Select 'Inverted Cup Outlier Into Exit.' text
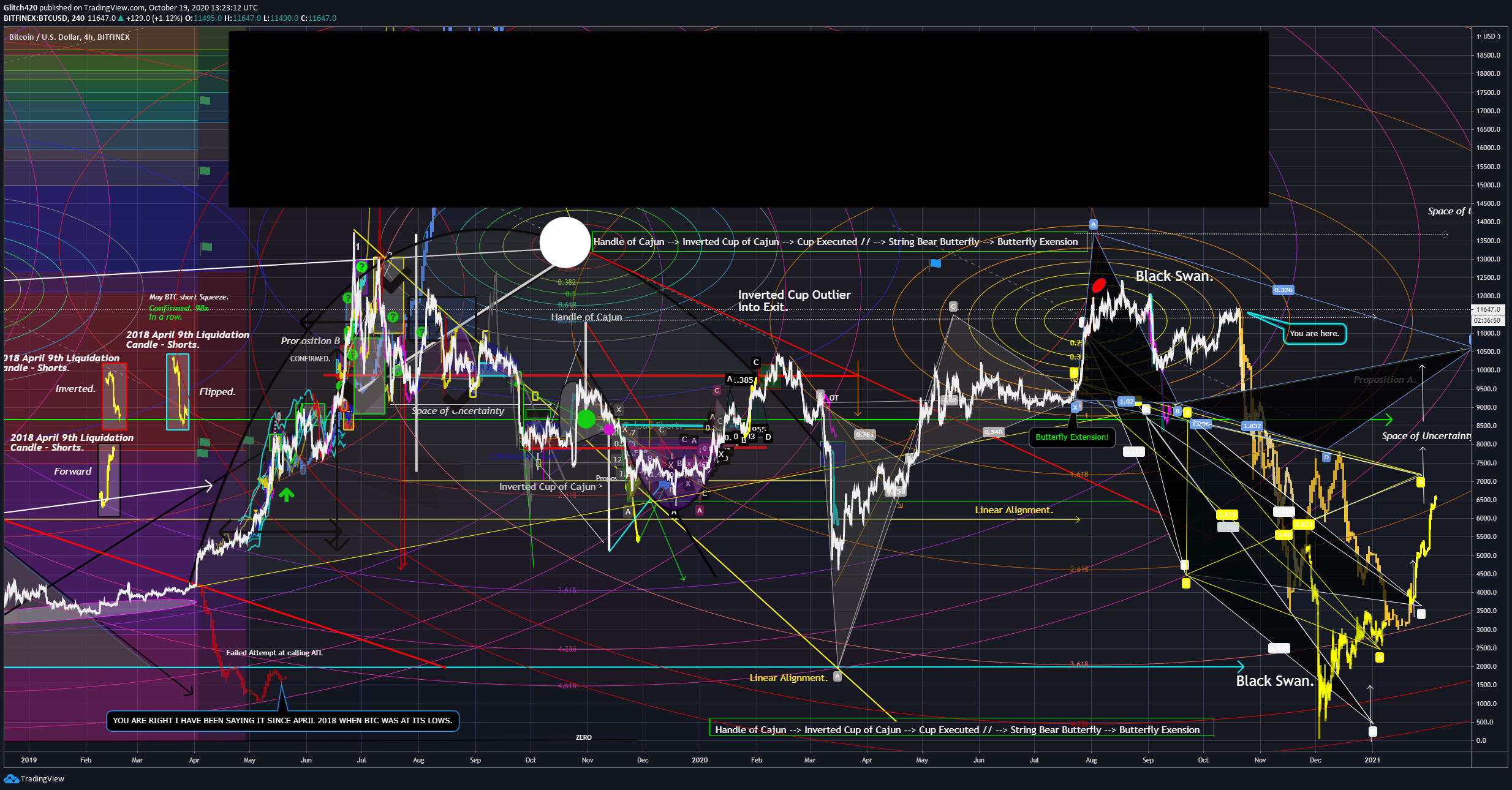The height and width of the screenshot is (790, 1512). click(794, 301)
